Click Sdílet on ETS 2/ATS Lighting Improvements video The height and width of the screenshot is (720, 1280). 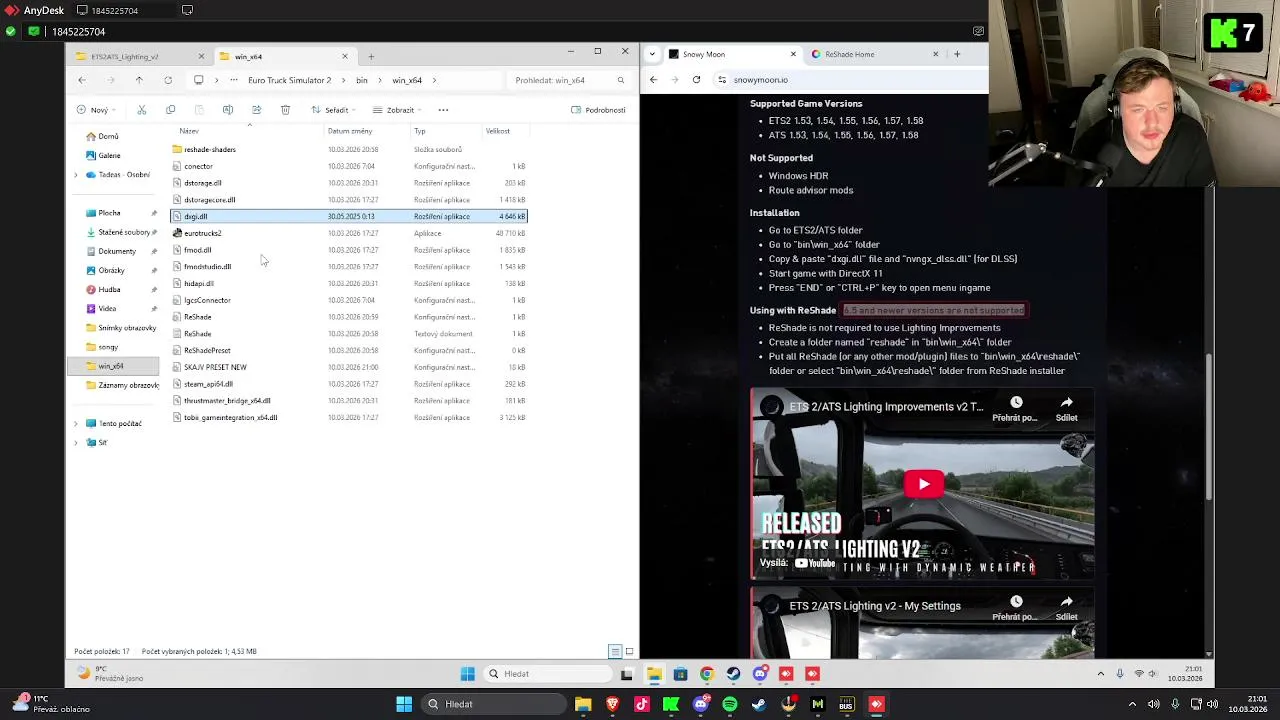point(1066,408)
